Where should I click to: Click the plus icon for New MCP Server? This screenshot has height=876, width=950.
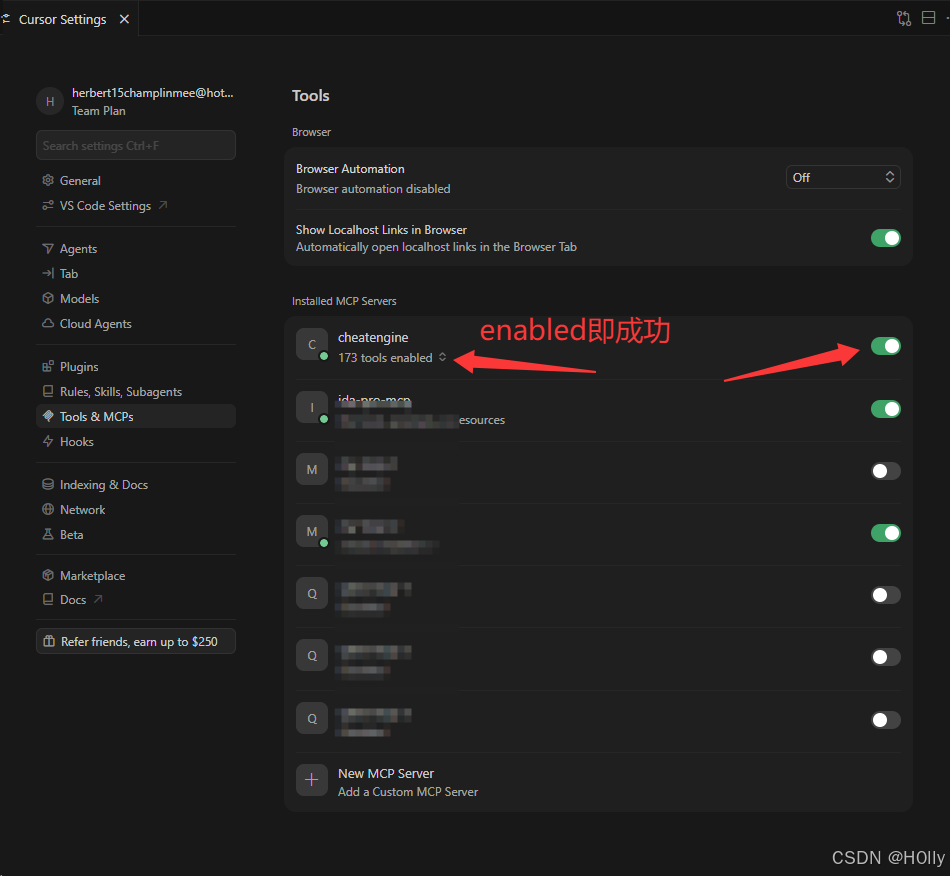tap(311, 780)
